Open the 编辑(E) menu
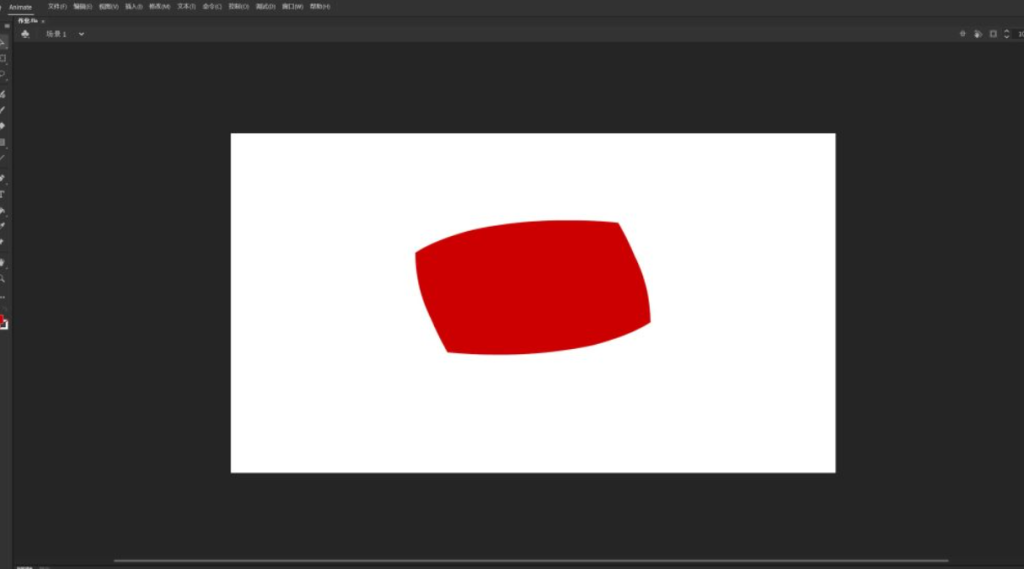The image size is (1024, 569). (x=83, y=7)
